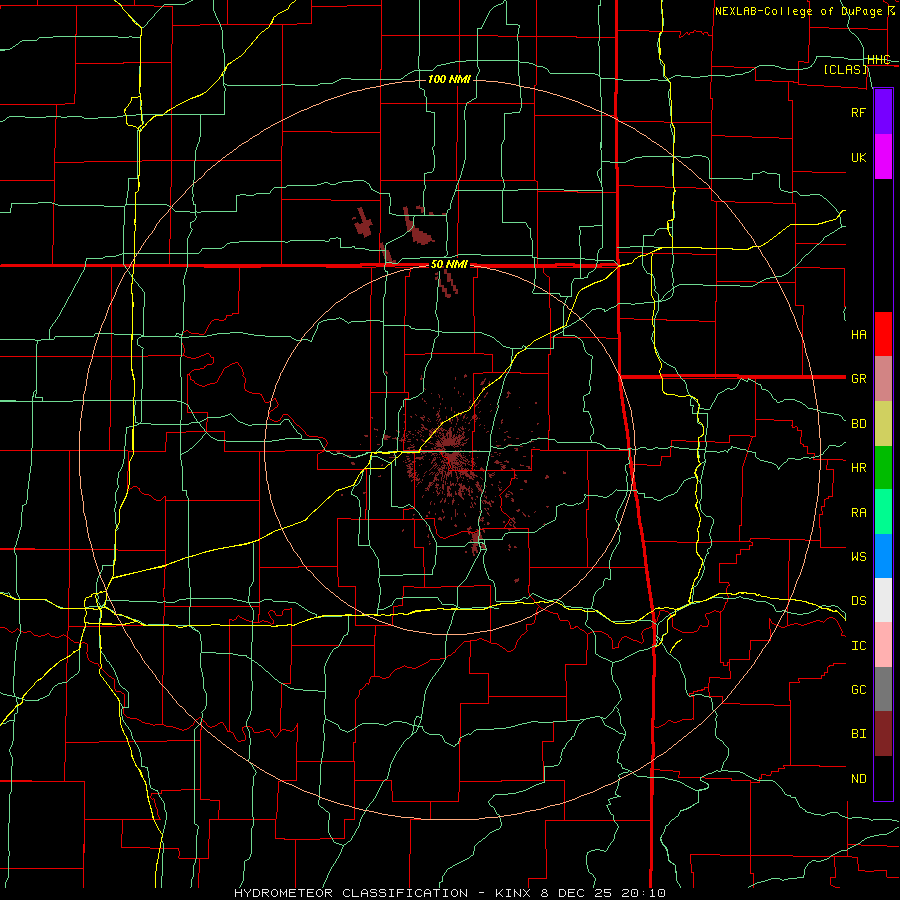Click the BI brown legend swatch

coord(883,734)
